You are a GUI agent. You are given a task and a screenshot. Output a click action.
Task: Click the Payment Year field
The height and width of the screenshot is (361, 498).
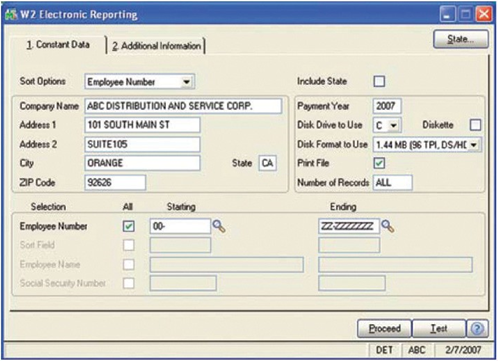[x=387, y=106]
